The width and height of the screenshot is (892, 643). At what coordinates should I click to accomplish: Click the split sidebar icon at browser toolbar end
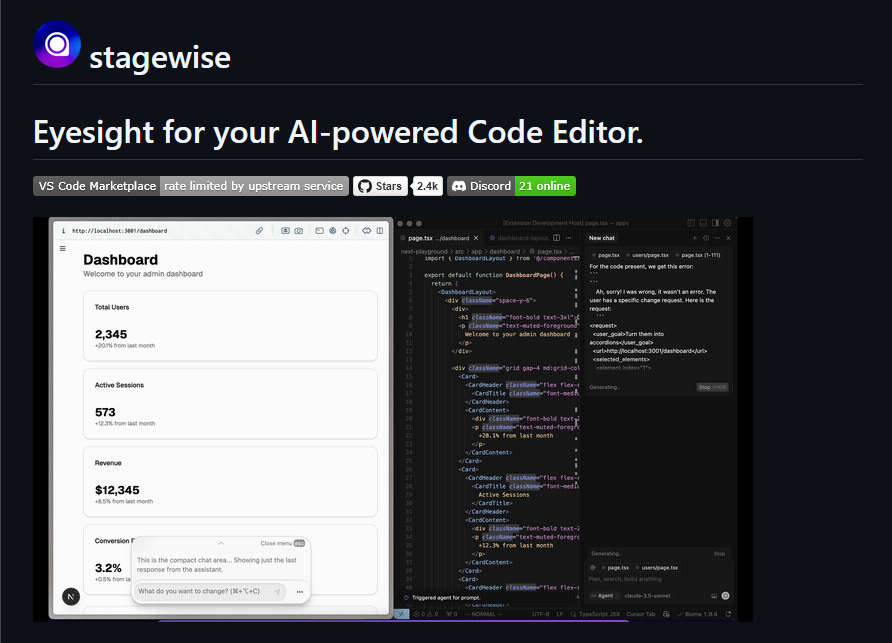tap(379, 230)
